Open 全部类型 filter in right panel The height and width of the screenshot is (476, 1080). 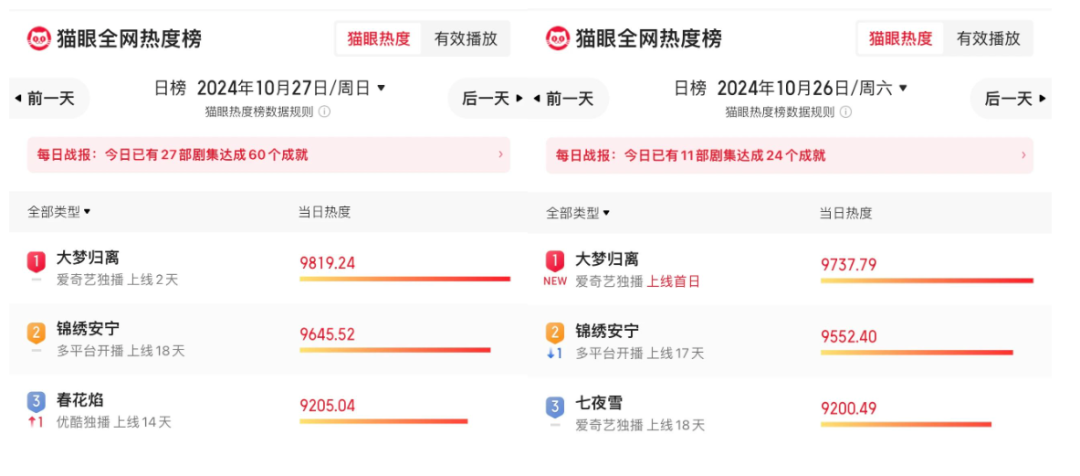tap(579, 213)
